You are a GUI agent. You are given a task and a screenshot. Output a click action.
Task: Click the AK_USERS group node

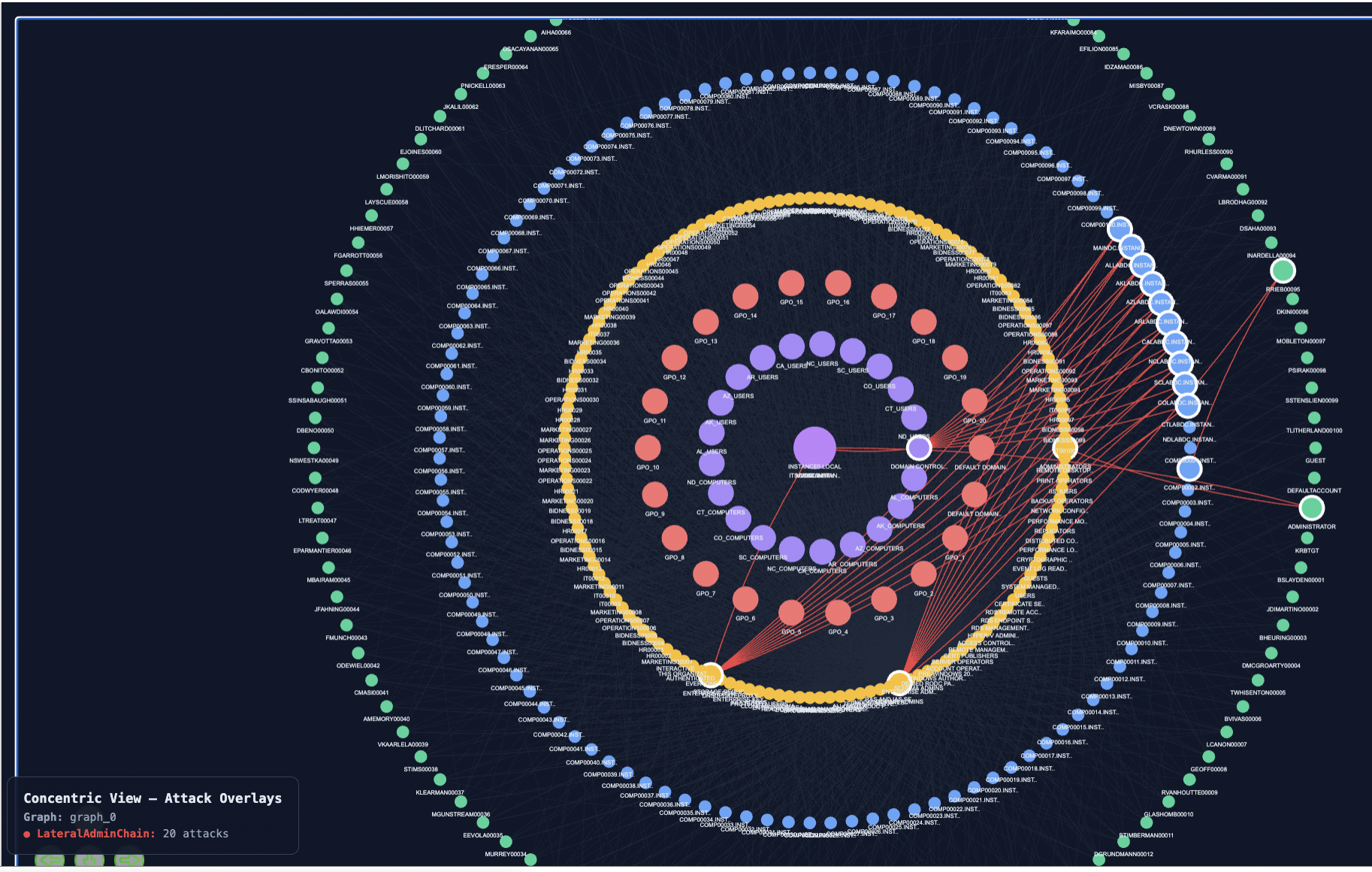tap(721, 404)
